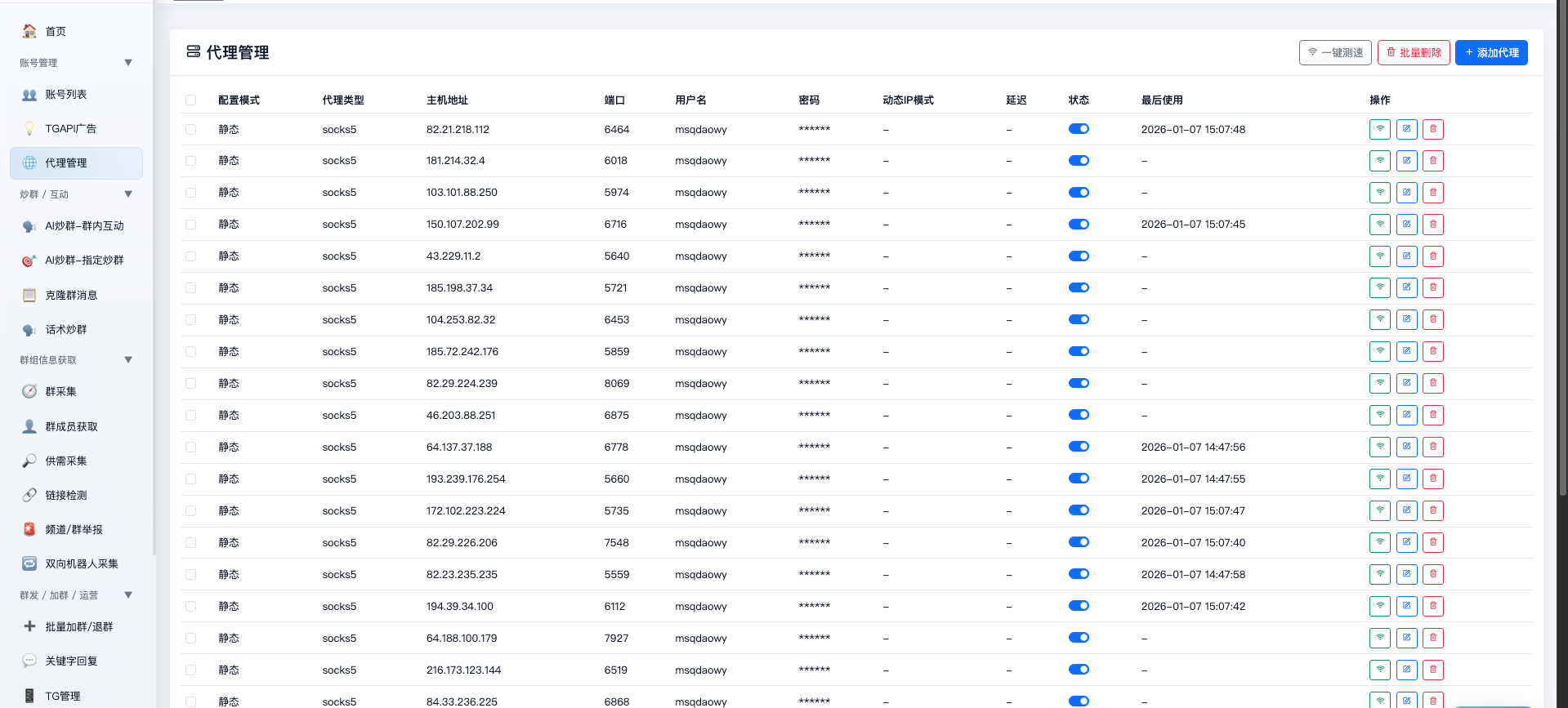Edit the 43.229.11.2 proxy entry
The image size is (1568, 708).
1406,256
